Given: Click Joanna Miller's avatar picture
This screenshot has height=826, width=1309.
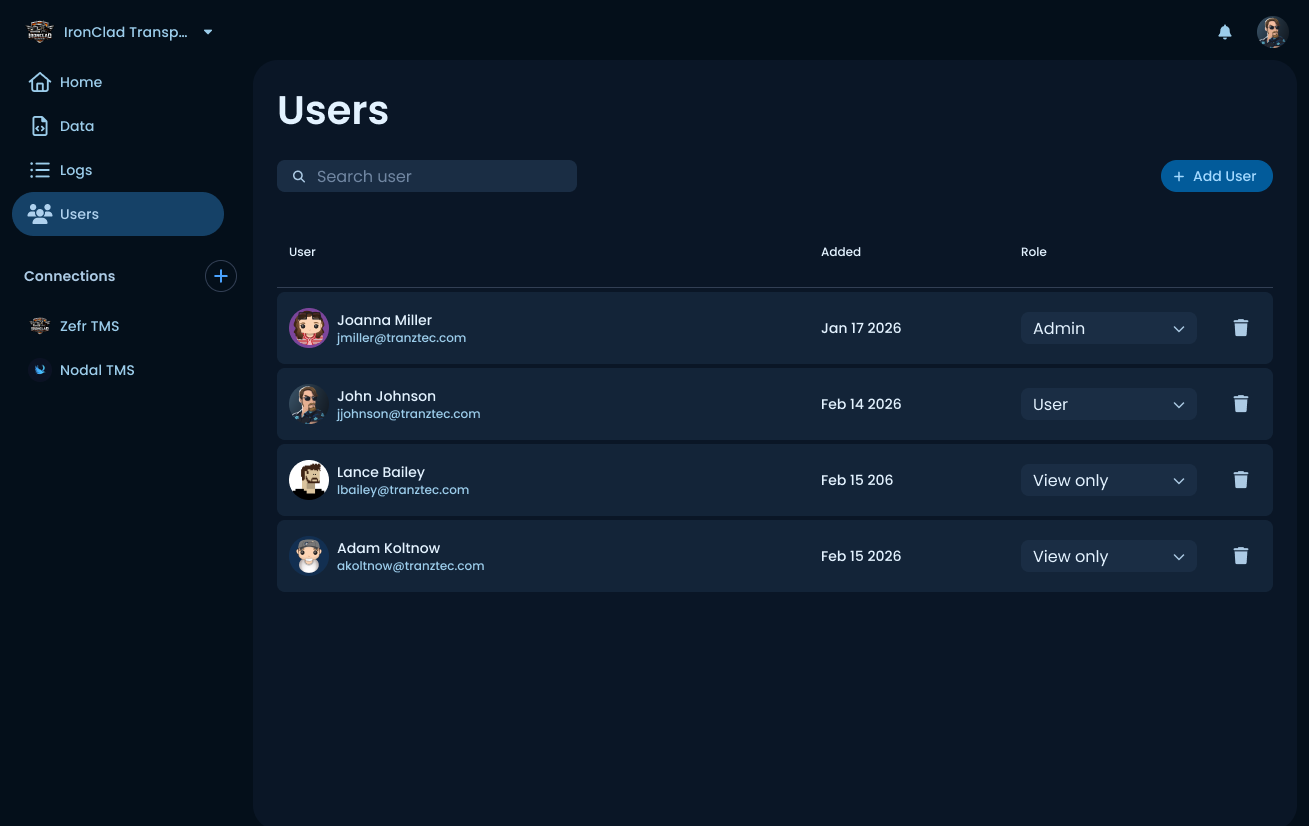Looking at the screenshot, I should coord(309,328).
